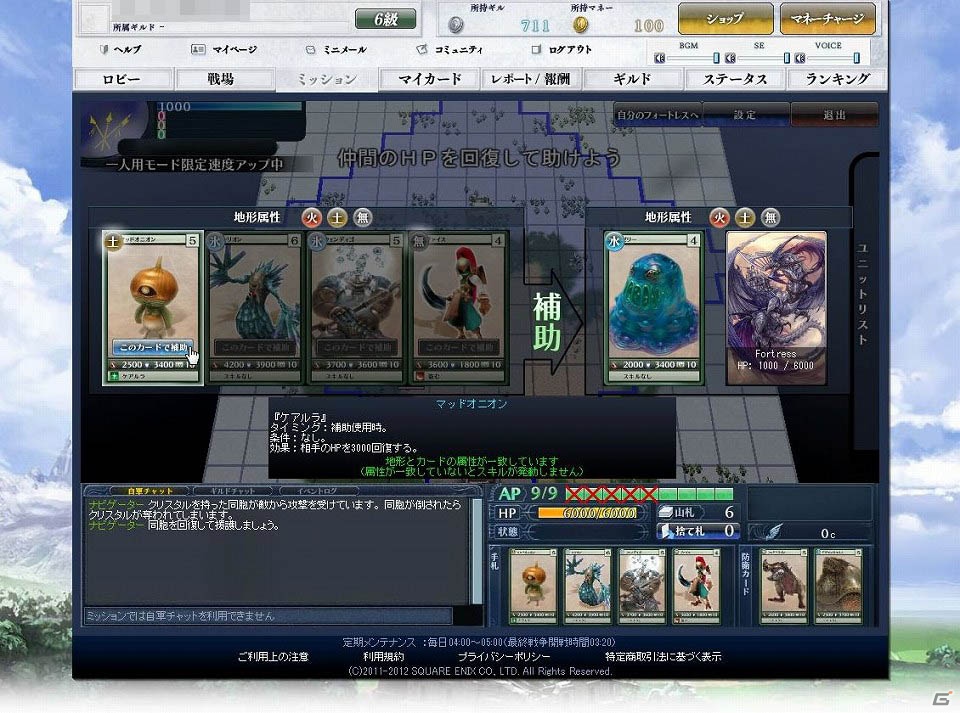Click the crossed-arrows emblem icon
This screenshot has height=713, width=960.
(110, 130)
